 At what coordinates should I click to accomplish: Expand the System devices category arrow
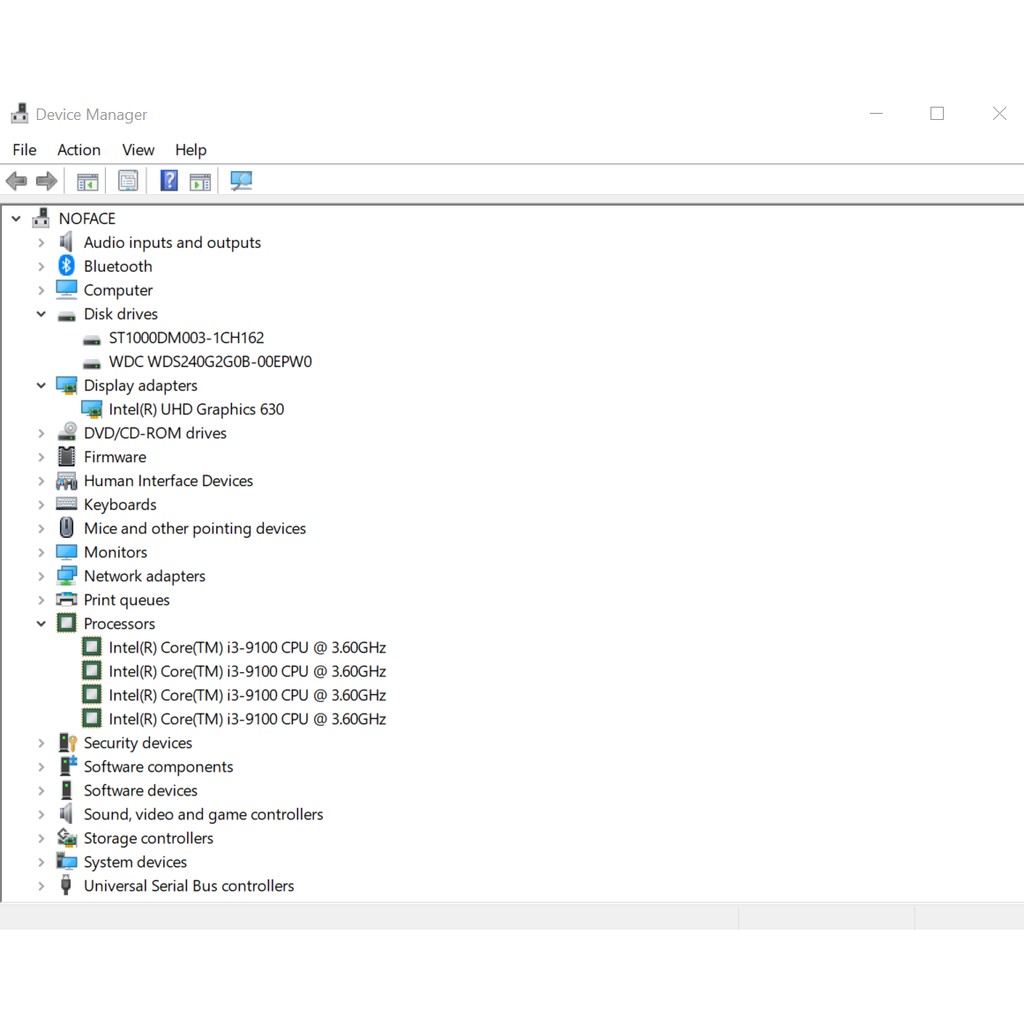[41, 863]
